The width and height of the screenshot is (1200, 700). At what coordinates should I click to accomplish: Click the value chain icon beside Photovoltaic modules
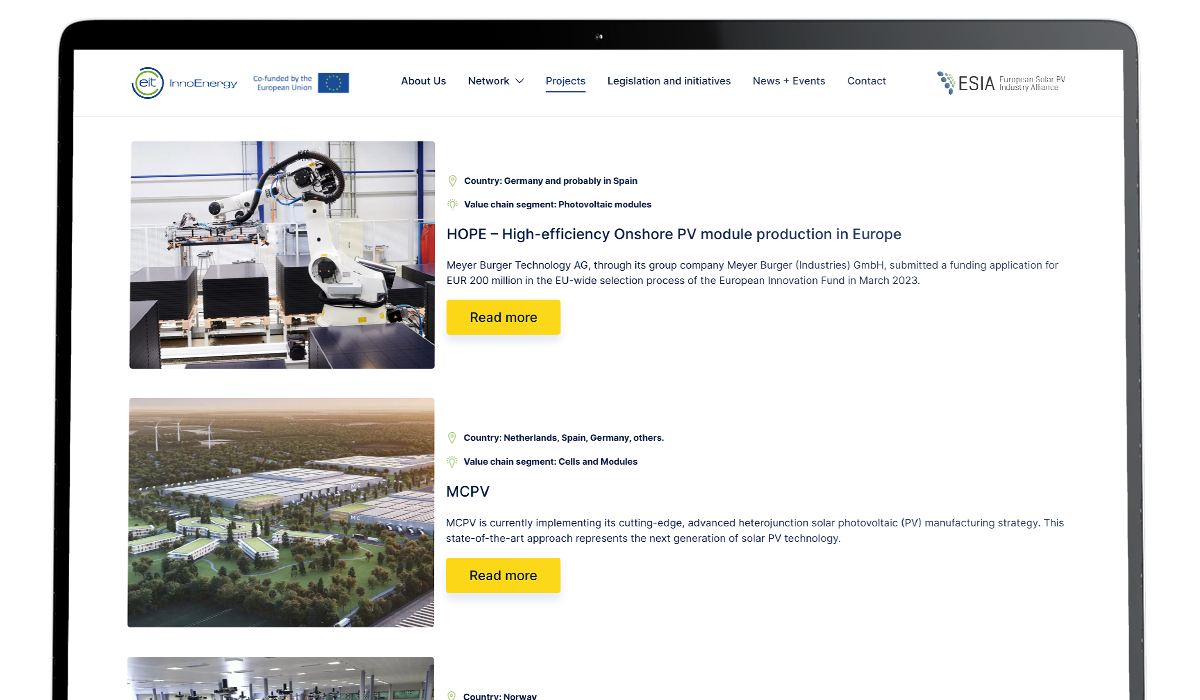(452, 204)
